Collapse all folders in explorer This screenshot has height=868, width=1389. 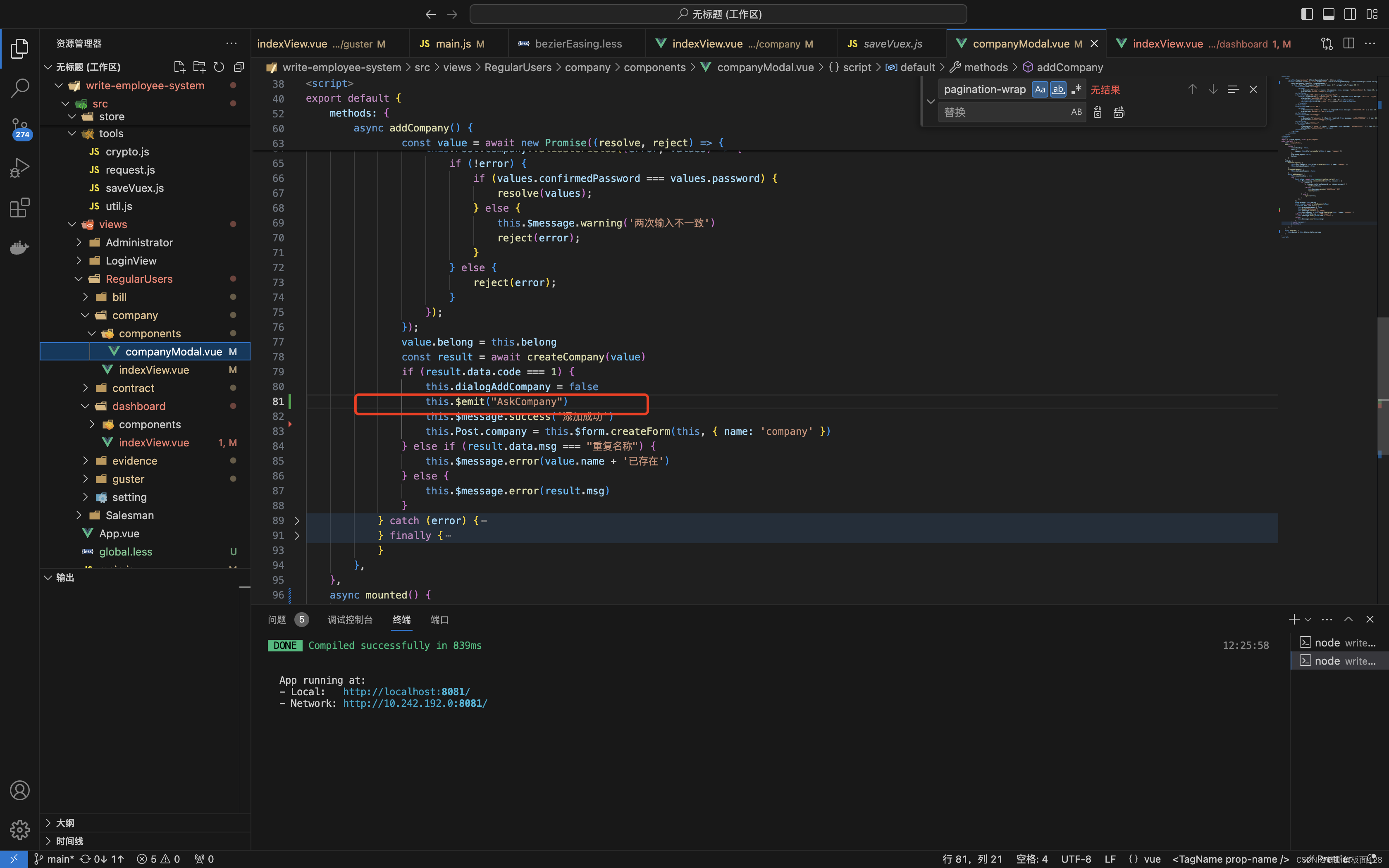(x=239, y=67)
